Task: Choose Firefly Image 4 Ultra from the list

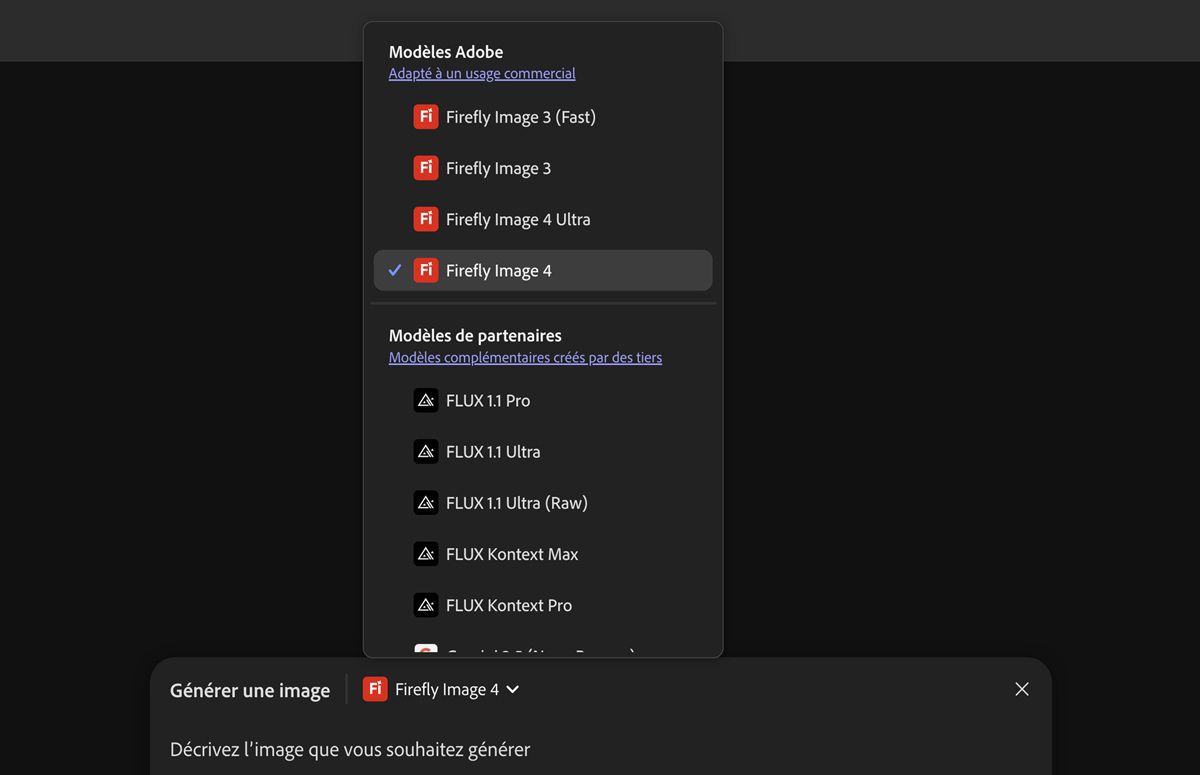Action: coord(518,219)
